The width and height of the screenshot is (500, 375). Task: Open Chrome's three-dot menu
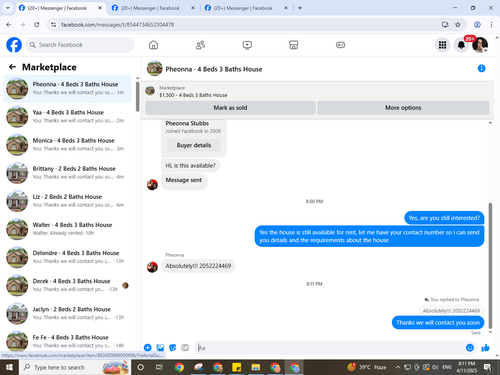click(491, 24)
